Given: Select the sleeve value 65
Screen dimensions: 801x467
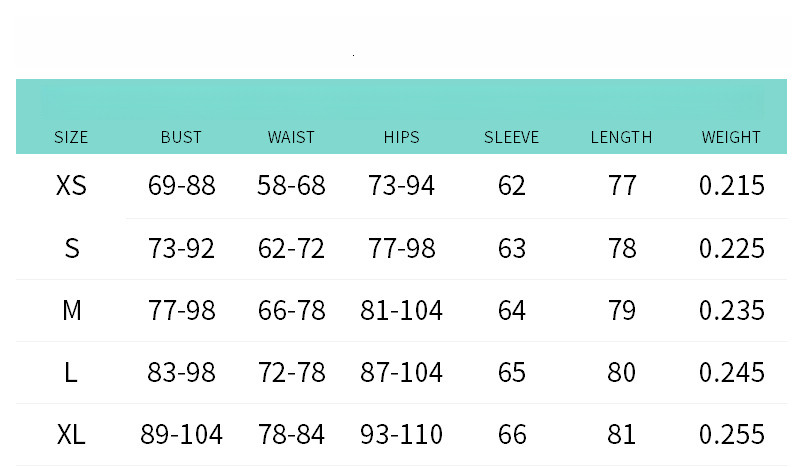Looking at the screenshot, I should click(511, 372).
